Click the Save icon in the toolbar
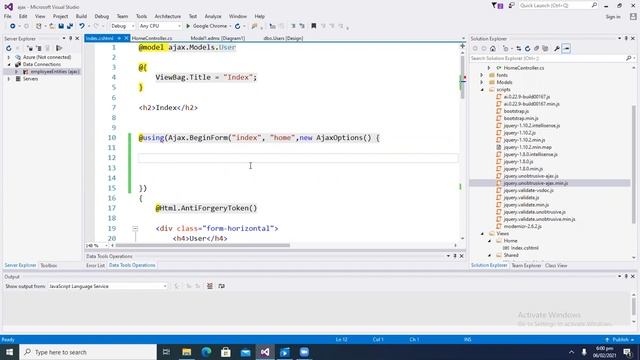This screenshot has height=360, width=640. 61,26
